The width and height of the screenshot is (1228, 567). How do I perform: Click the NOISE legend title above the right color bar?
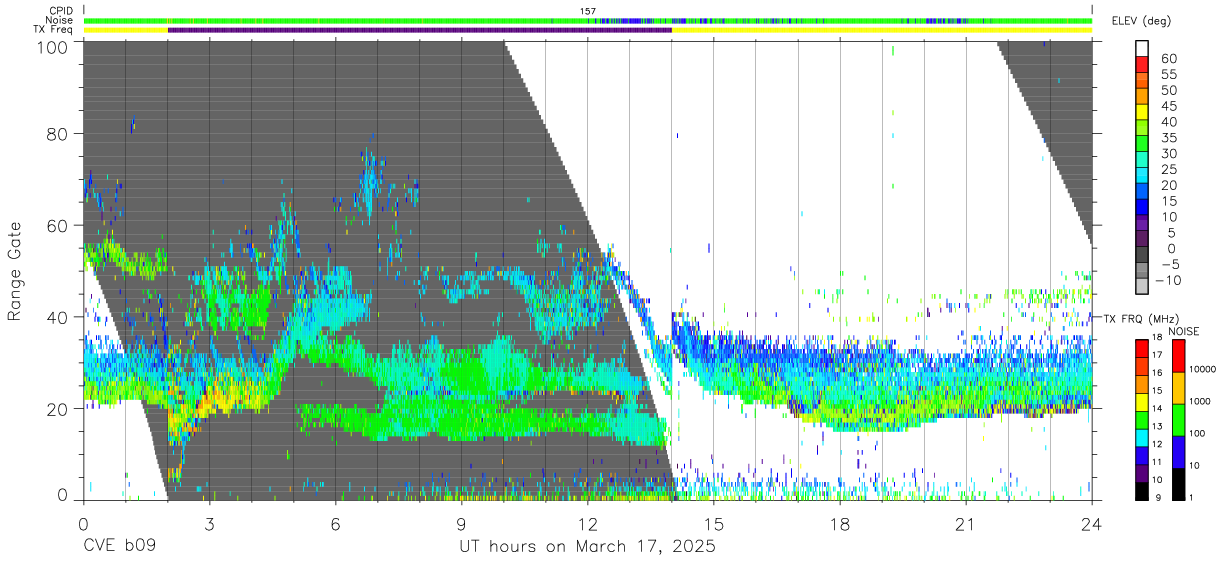[x=1183, y=331]
